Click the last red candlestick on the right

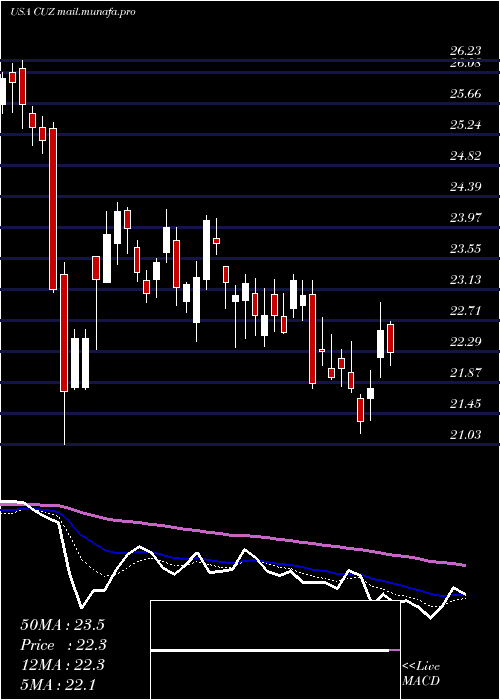tap(391, 338)
